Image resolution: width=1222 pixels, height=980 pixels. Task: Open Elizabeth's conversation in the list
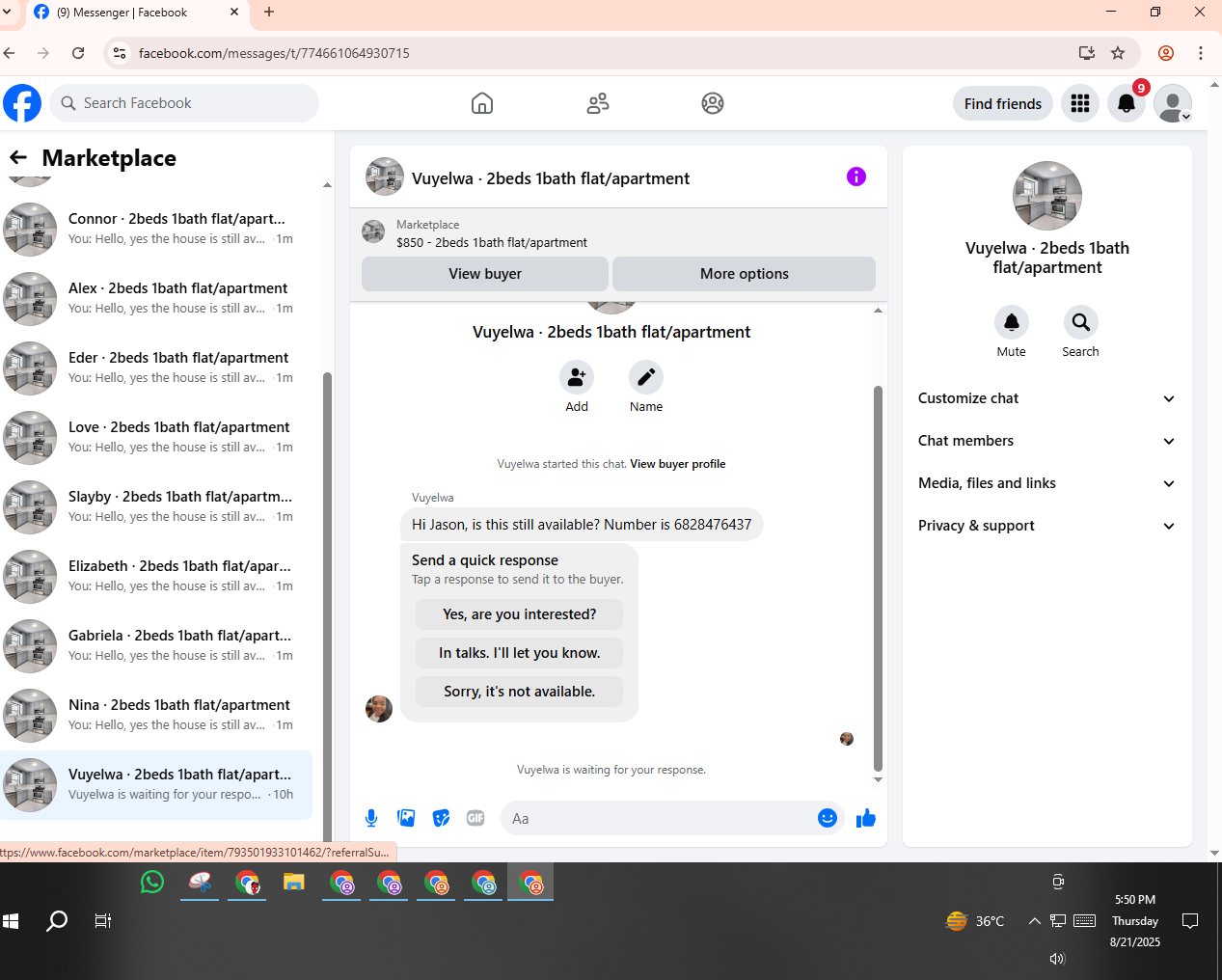[x=156, y=577]
